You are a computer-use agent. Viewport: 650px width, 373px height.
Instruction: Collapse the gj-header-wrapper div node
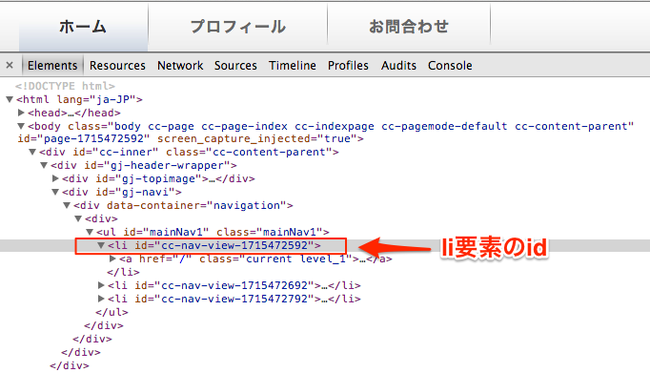click(x=44, y=165)
